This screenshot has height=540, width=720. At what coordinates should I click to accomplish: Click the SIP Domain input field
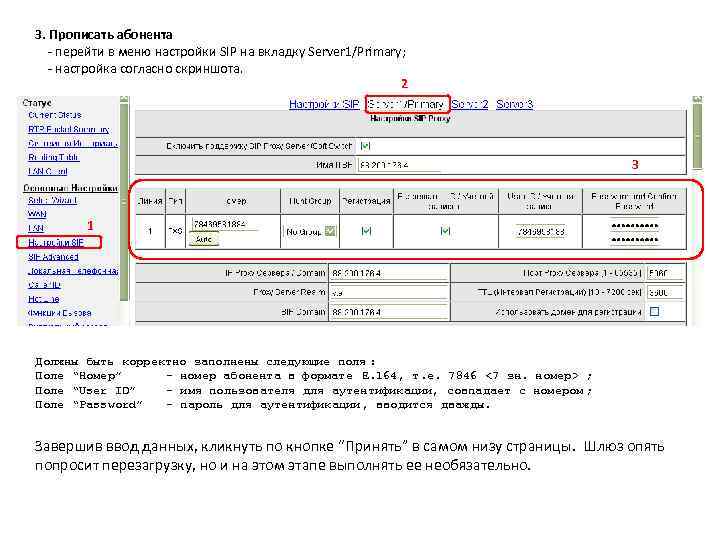389,312
